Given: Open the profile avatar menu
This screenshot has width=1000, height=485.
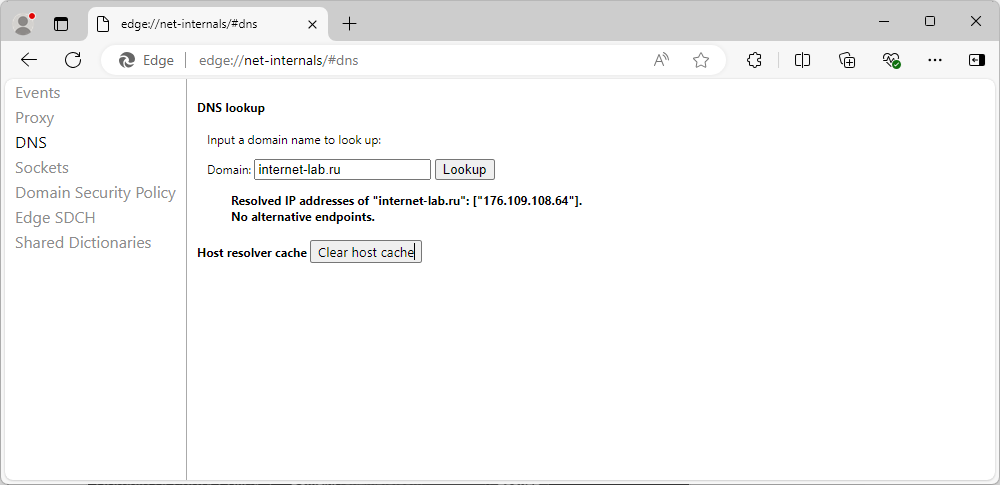Looking at the screenshot, I should (24, 24).
